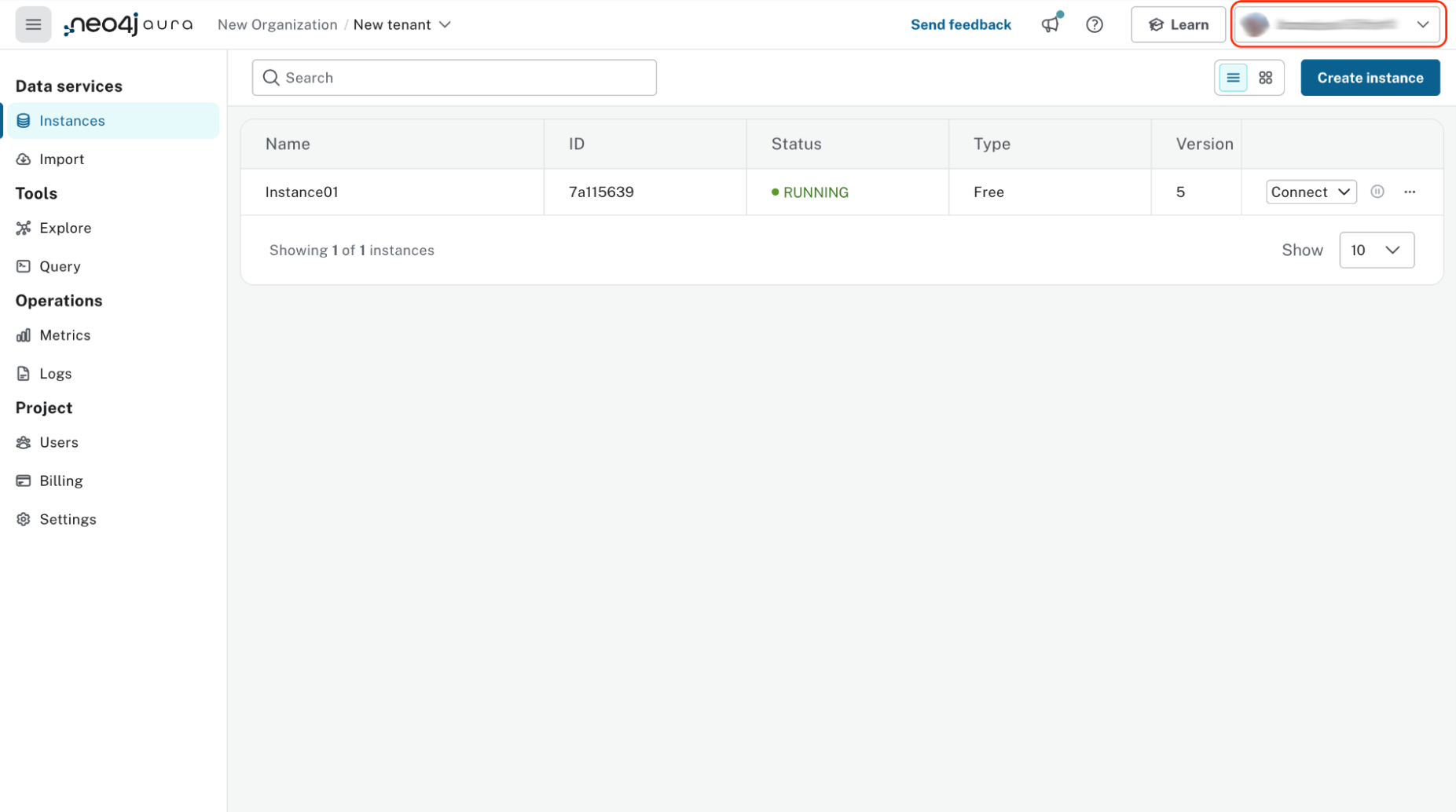1456x812 pixels.
Task: Pause Instance01 using the pause icon
Action: [1377, 192]
